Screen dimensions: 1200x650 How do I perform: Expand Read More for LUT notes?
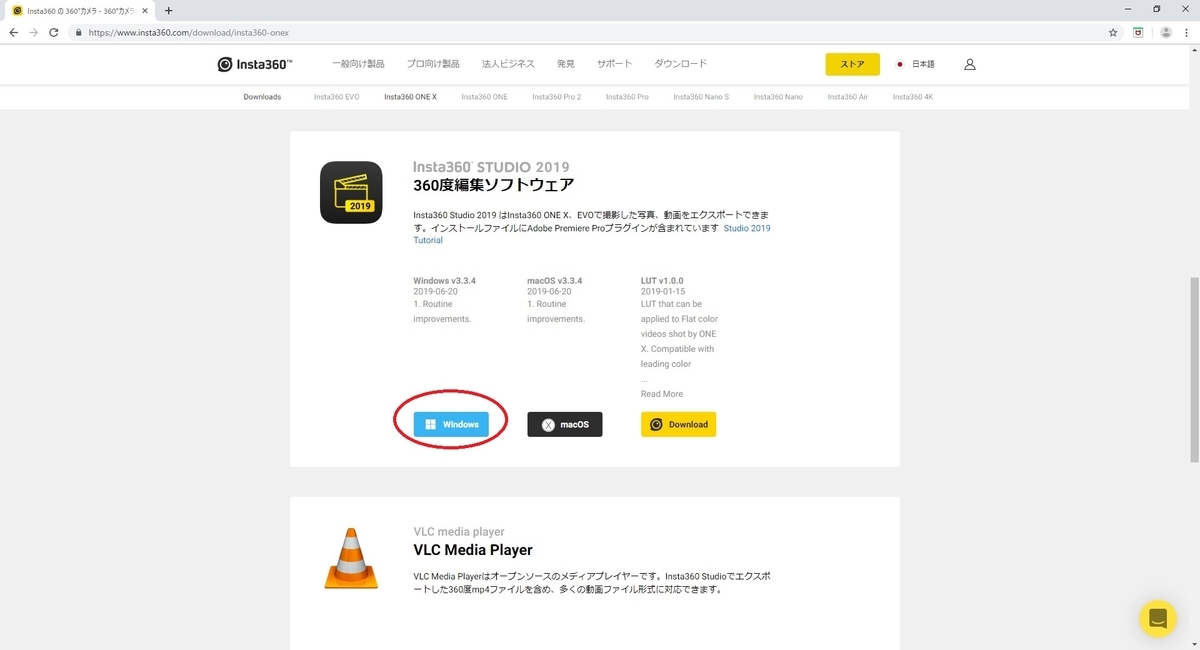point(662,394)
